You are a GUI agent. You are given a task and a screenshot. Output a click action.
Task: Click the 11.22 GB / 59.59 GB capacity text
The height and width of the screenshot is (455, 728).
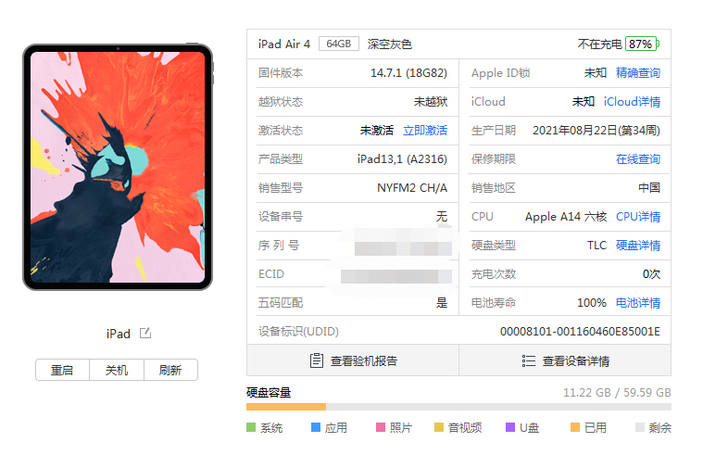[617, 393]
